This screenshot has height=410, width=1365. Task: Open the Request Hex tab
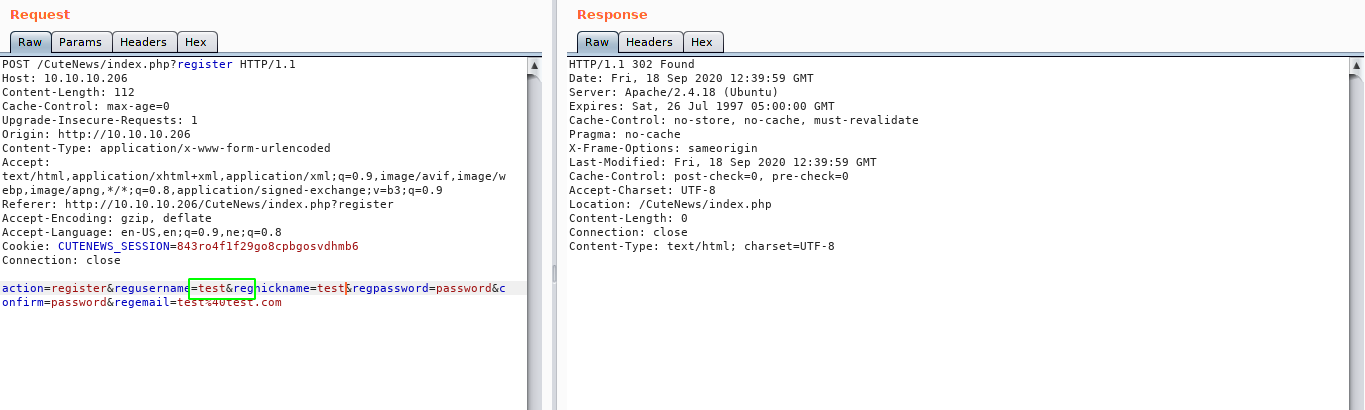[x=196, y=42]
